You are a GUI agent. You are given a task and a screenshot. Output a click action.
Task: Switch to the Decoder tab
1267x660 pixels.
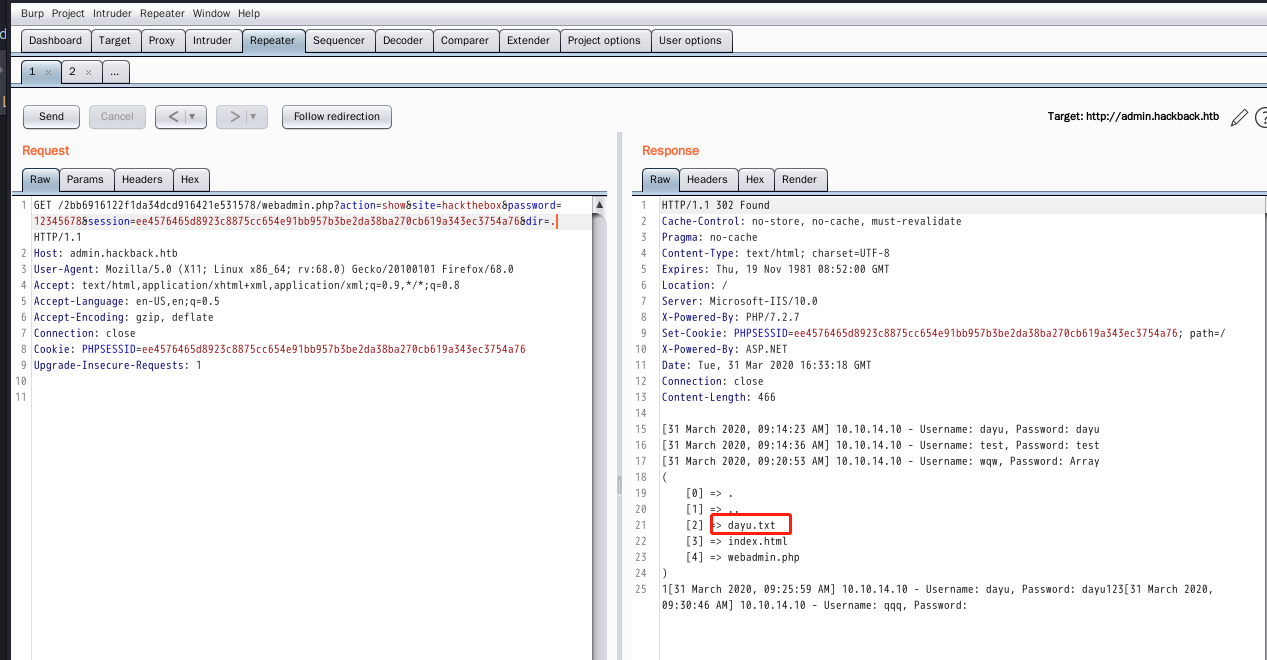click(x=403, y=41)
